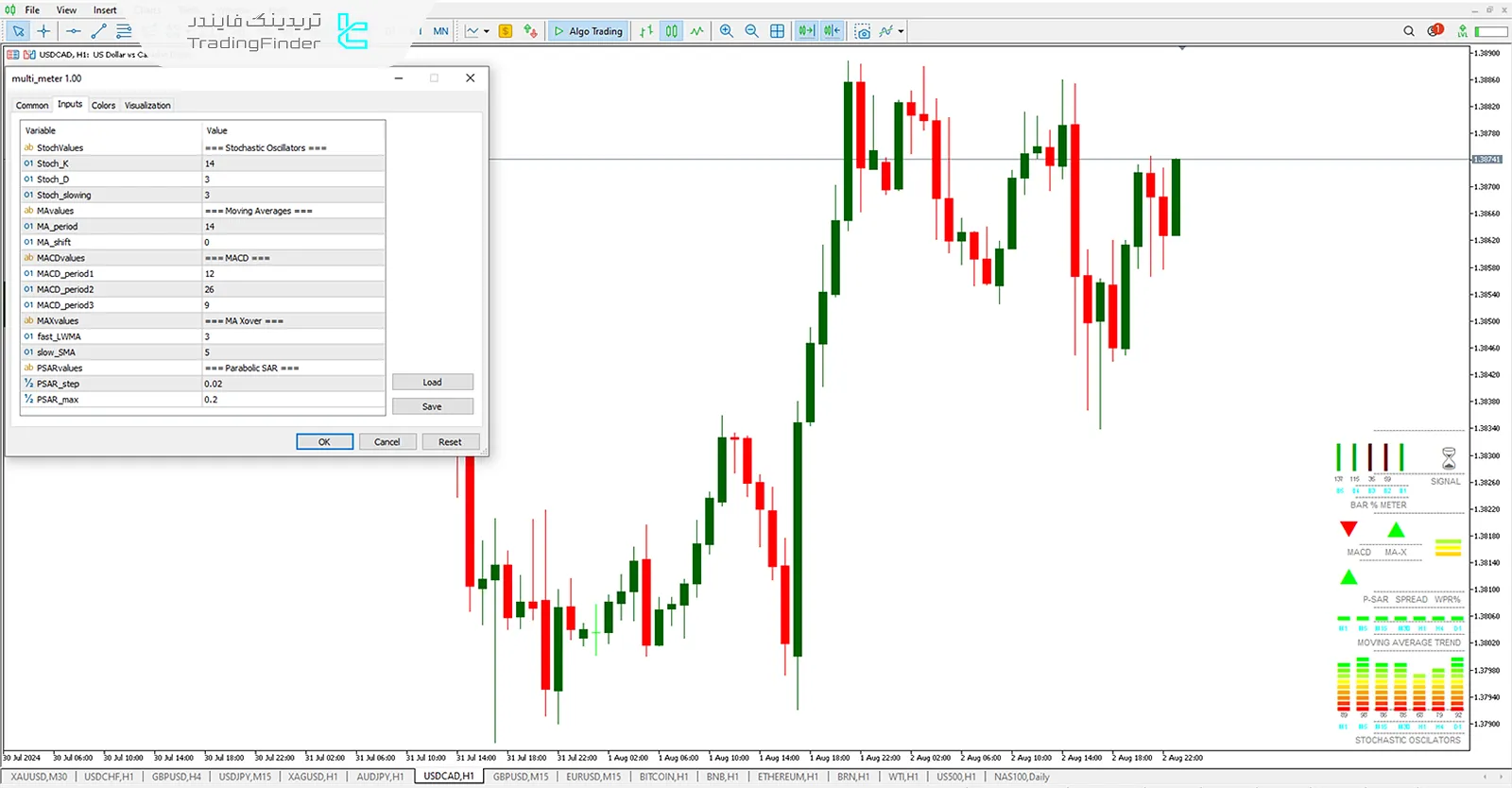This screenshot has width=1512, height=788.
Task: Zoom out of the chart
Action: point(751,31)
